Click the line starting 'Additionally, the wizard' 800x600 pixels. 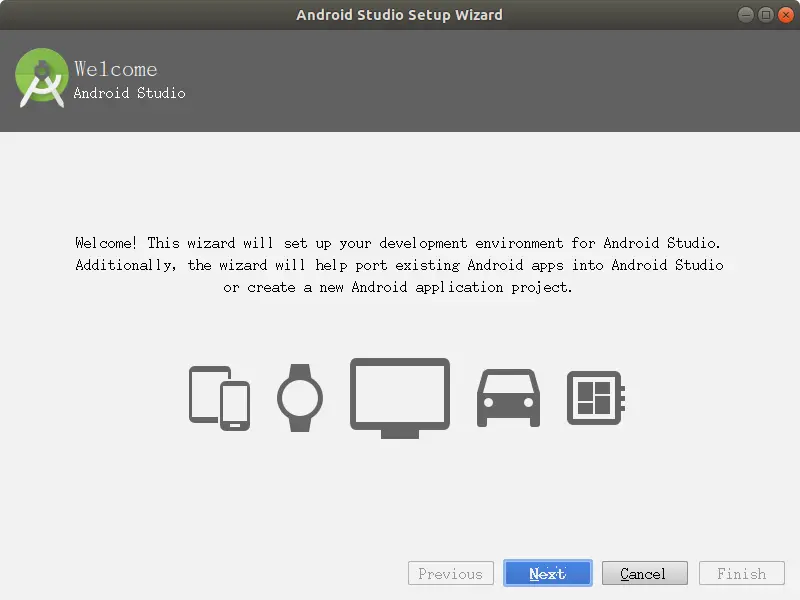(x=399, y=265)
